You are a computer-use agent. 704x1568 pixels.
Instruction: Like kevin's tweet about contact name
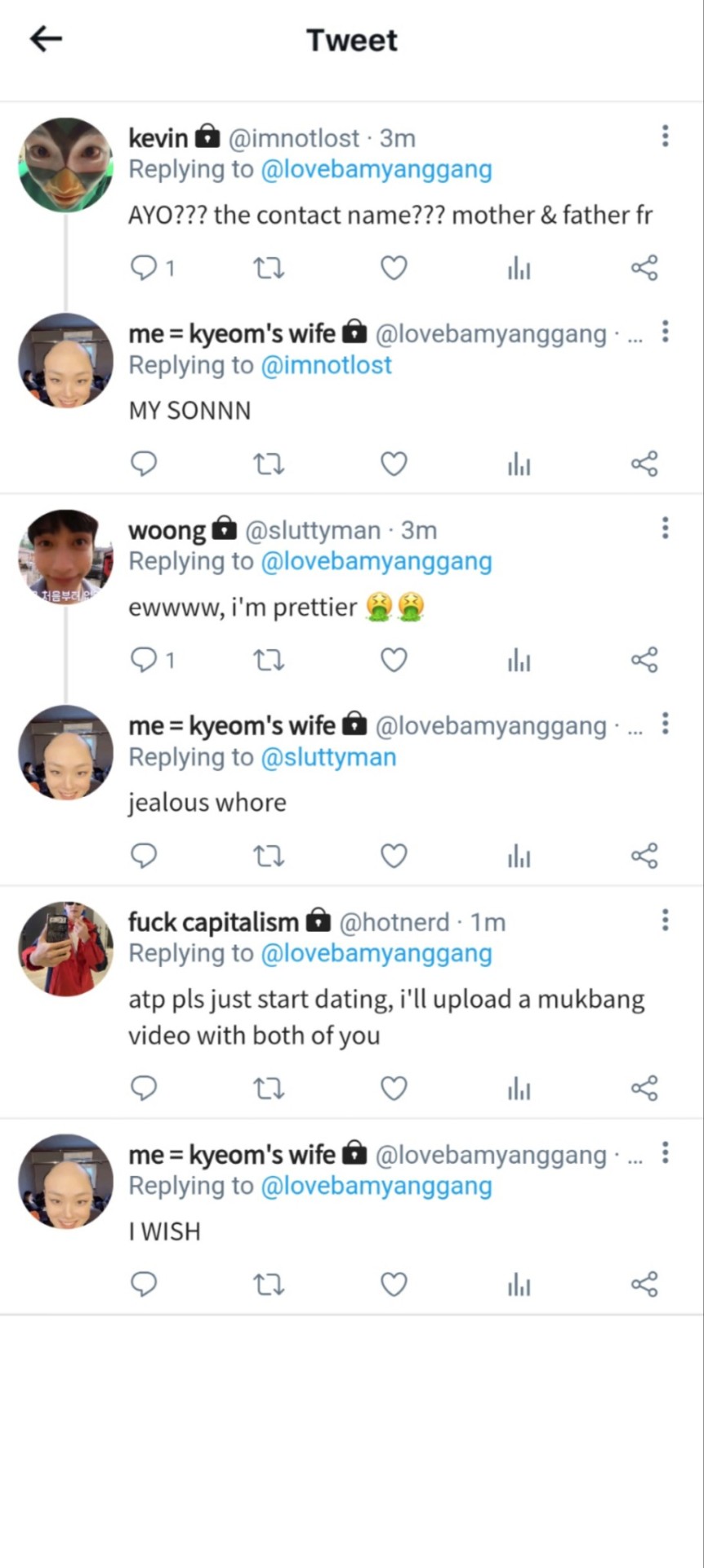[x=394, y=268]
